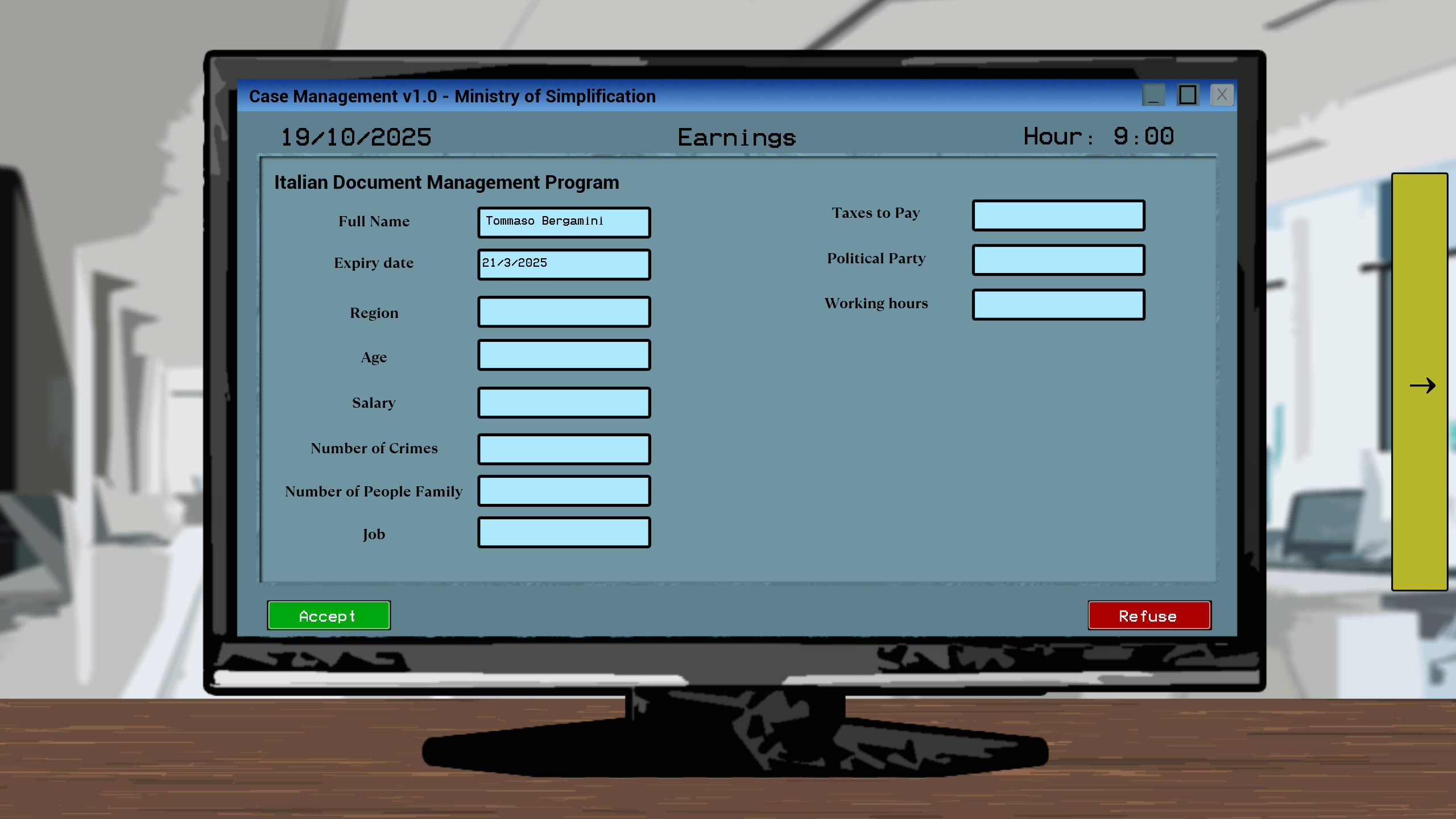Click the Salary input box

pos(564,403)
